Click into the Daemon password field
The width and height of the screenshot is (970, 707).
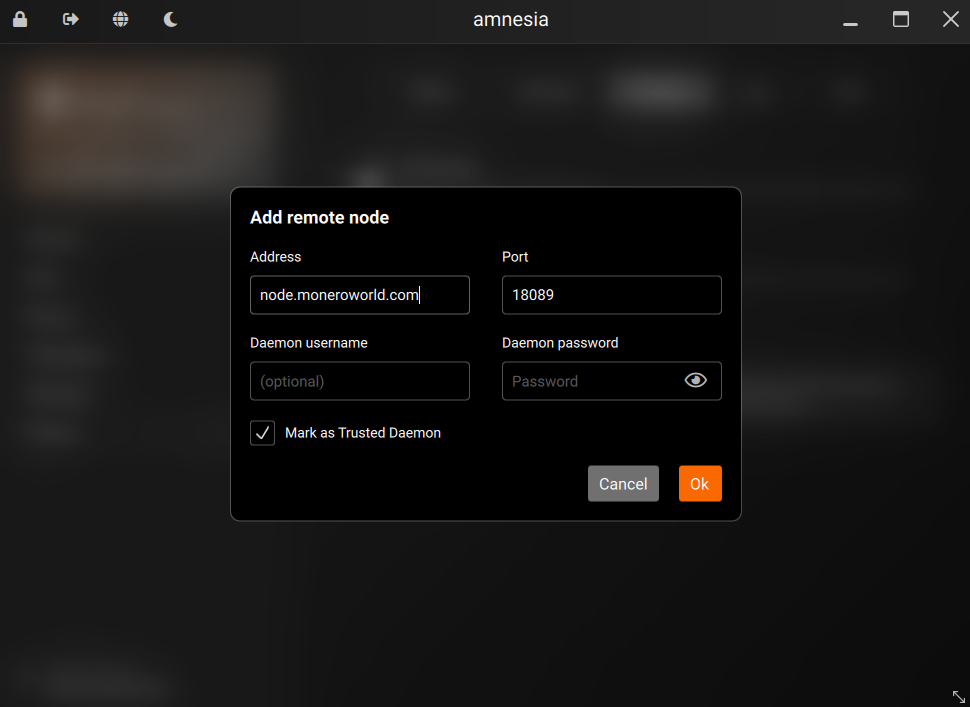[611, 381]
